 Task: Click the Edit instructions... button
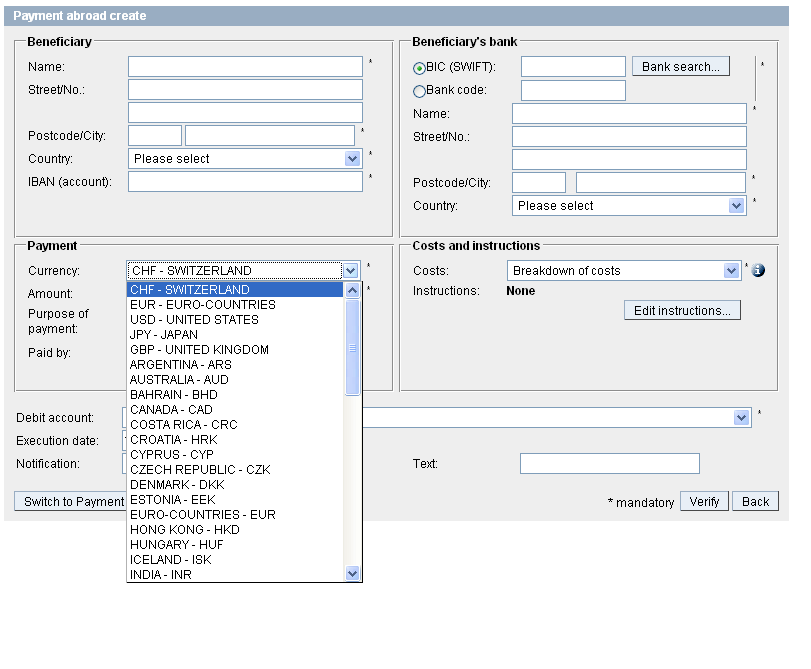point(682,310)
